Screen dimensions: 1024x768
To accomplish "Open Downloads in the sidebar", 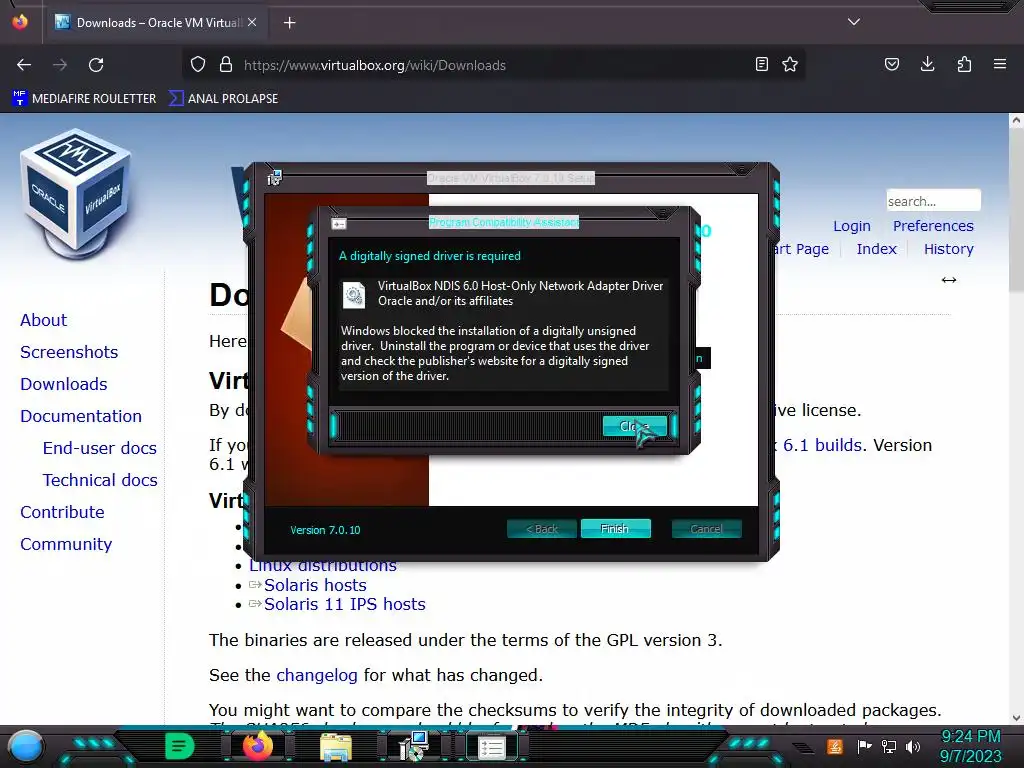I will click(x=63, y=384).
